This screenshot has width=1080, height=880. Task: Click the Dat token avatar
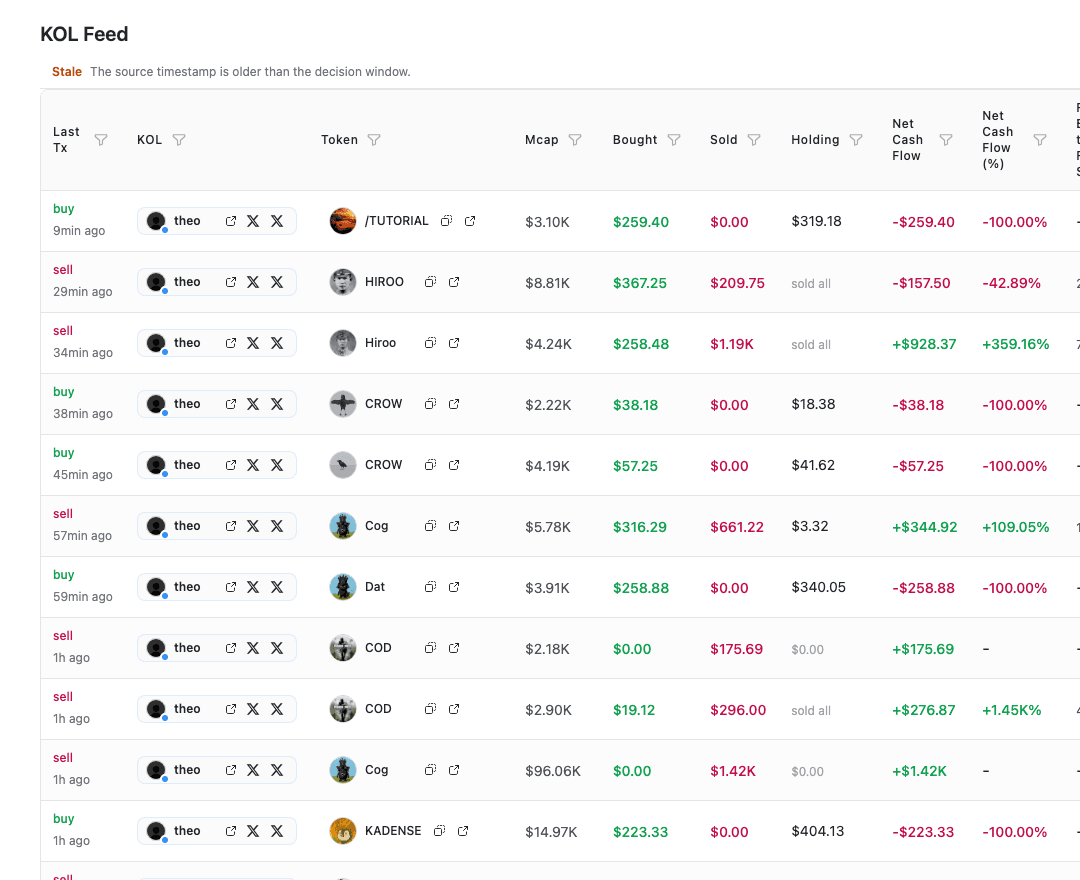[342, 587]
